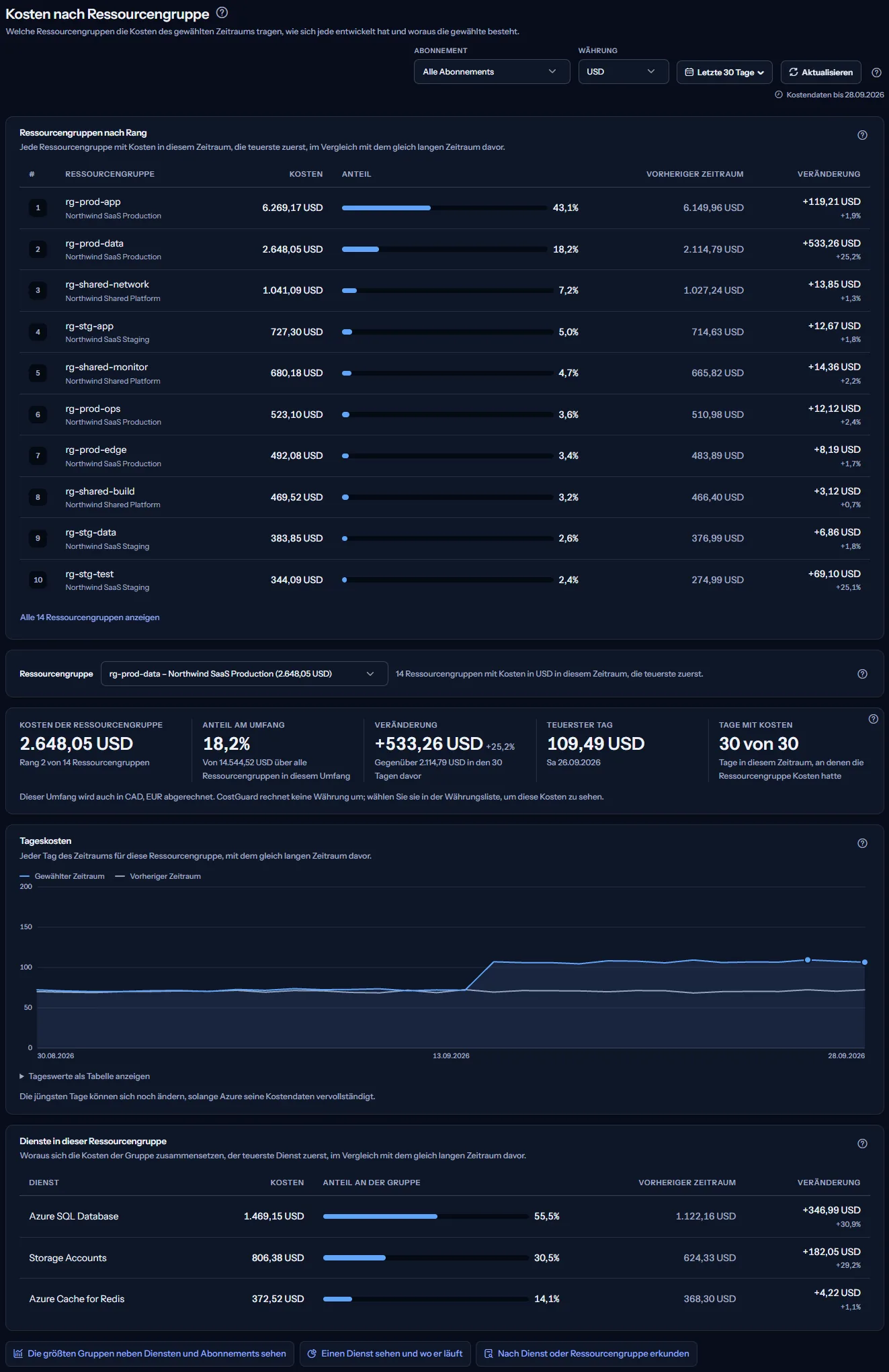This screenshot has width=889, height=1372.
Task: Click Storage Accounts service row
Action: 444,1258
